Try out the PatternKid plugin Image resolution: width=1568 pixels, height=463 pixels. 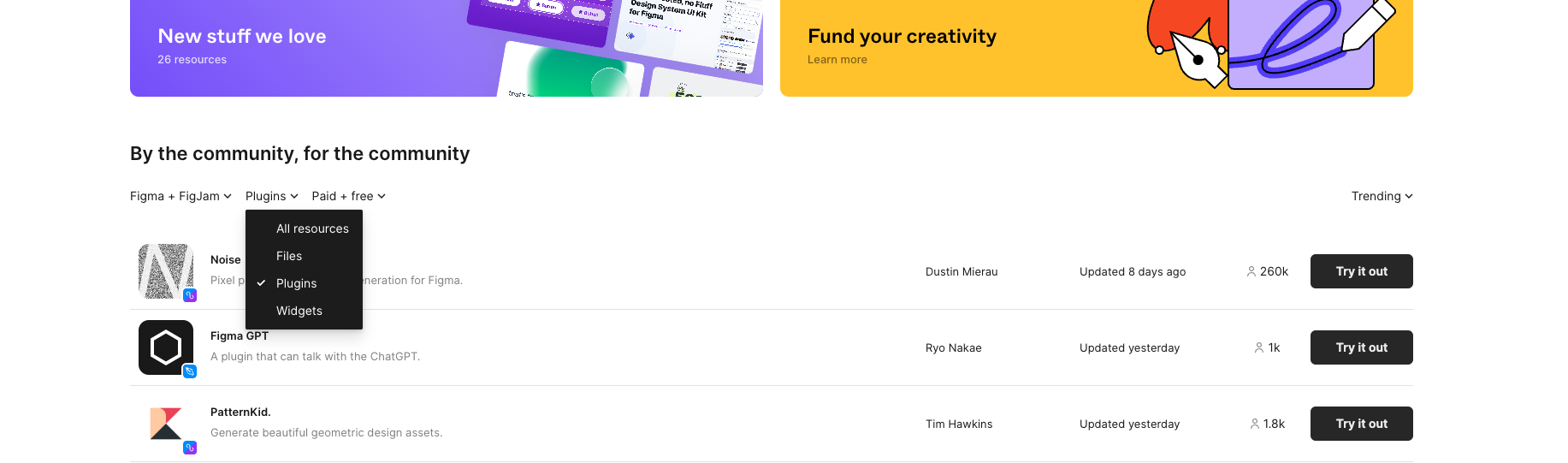coord(1362,424)
